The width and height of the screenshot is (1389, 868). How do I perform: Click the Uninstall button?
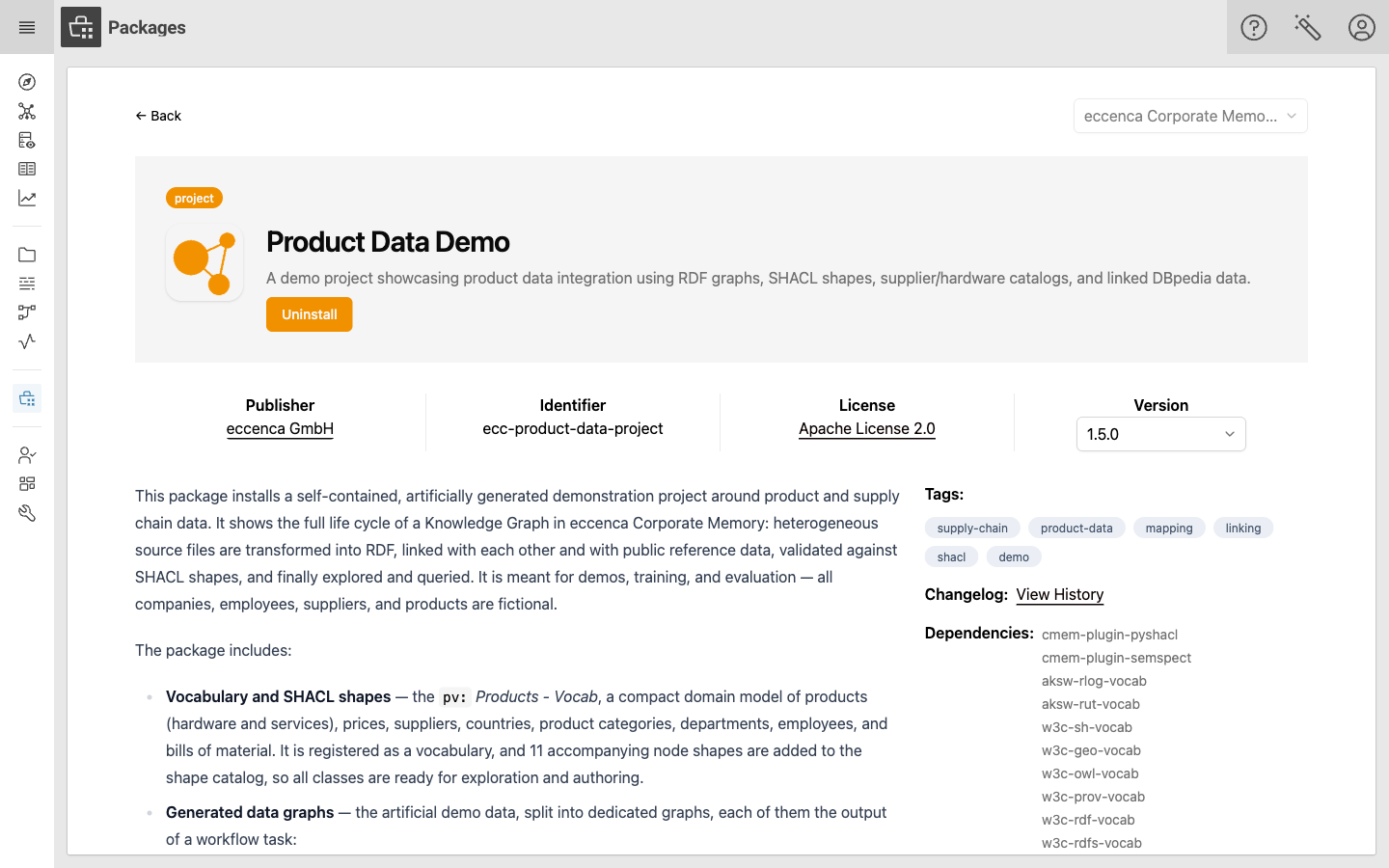click(310, 314)
